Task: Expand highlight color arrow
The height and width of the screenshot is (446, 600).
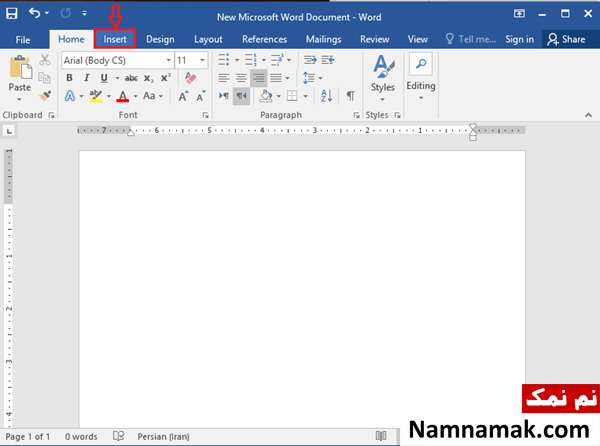Action: tap(109, 96)
